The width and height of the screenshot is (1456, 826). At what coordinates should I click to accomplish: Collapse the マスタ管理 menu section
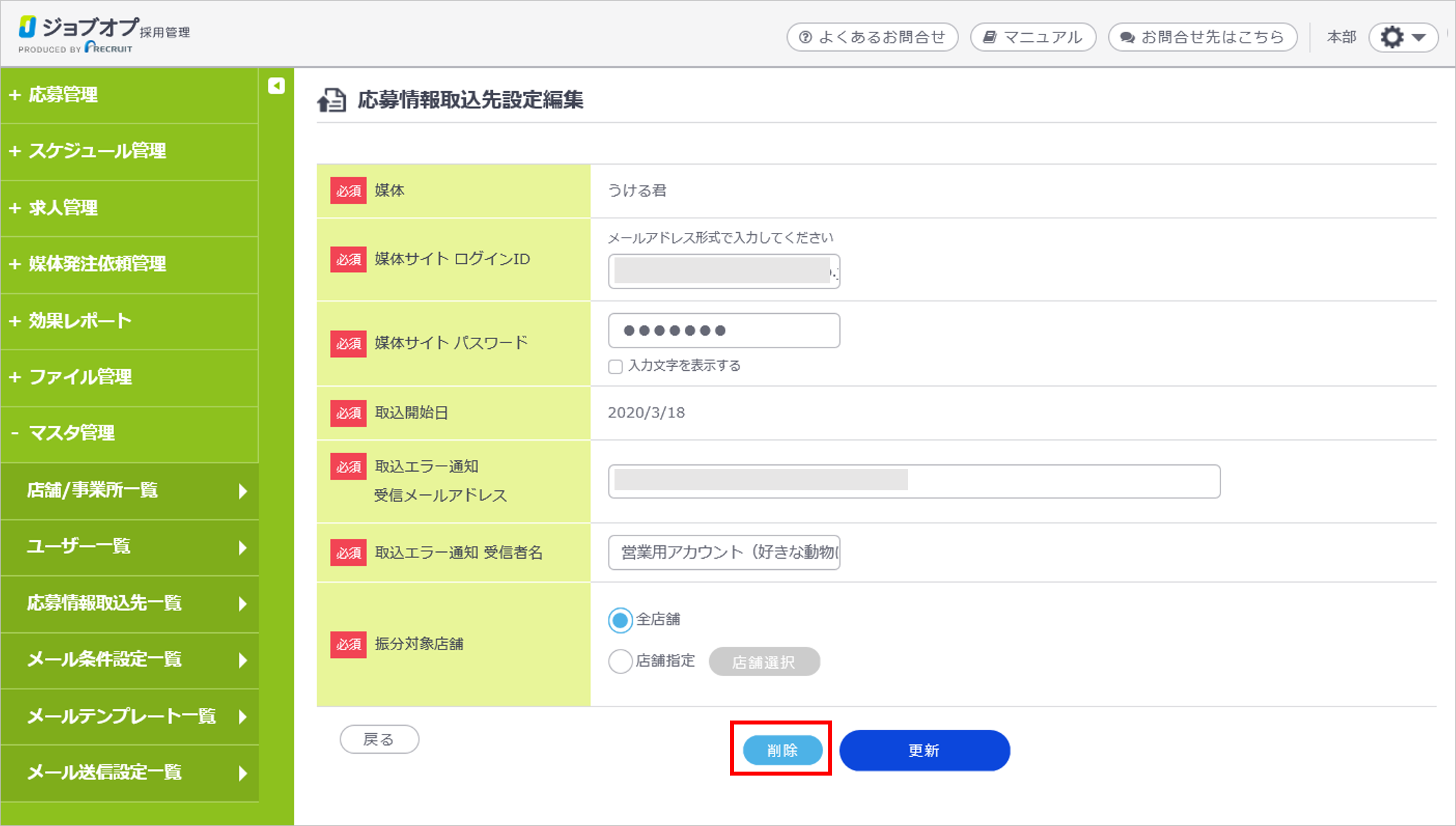(71, 433)
